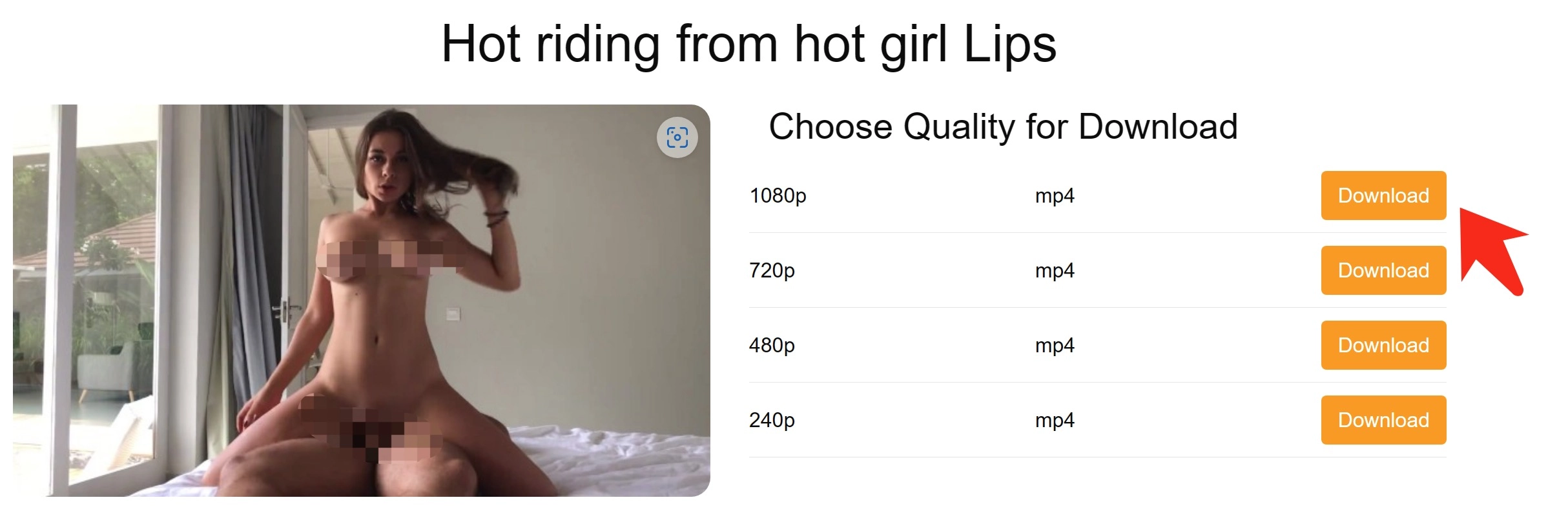Image resolution: width=1568 pixels, height=511 pixels.
Task: Click the red arrow pointer graphic
Action: pyautogui.click(x=1493, y=250)
